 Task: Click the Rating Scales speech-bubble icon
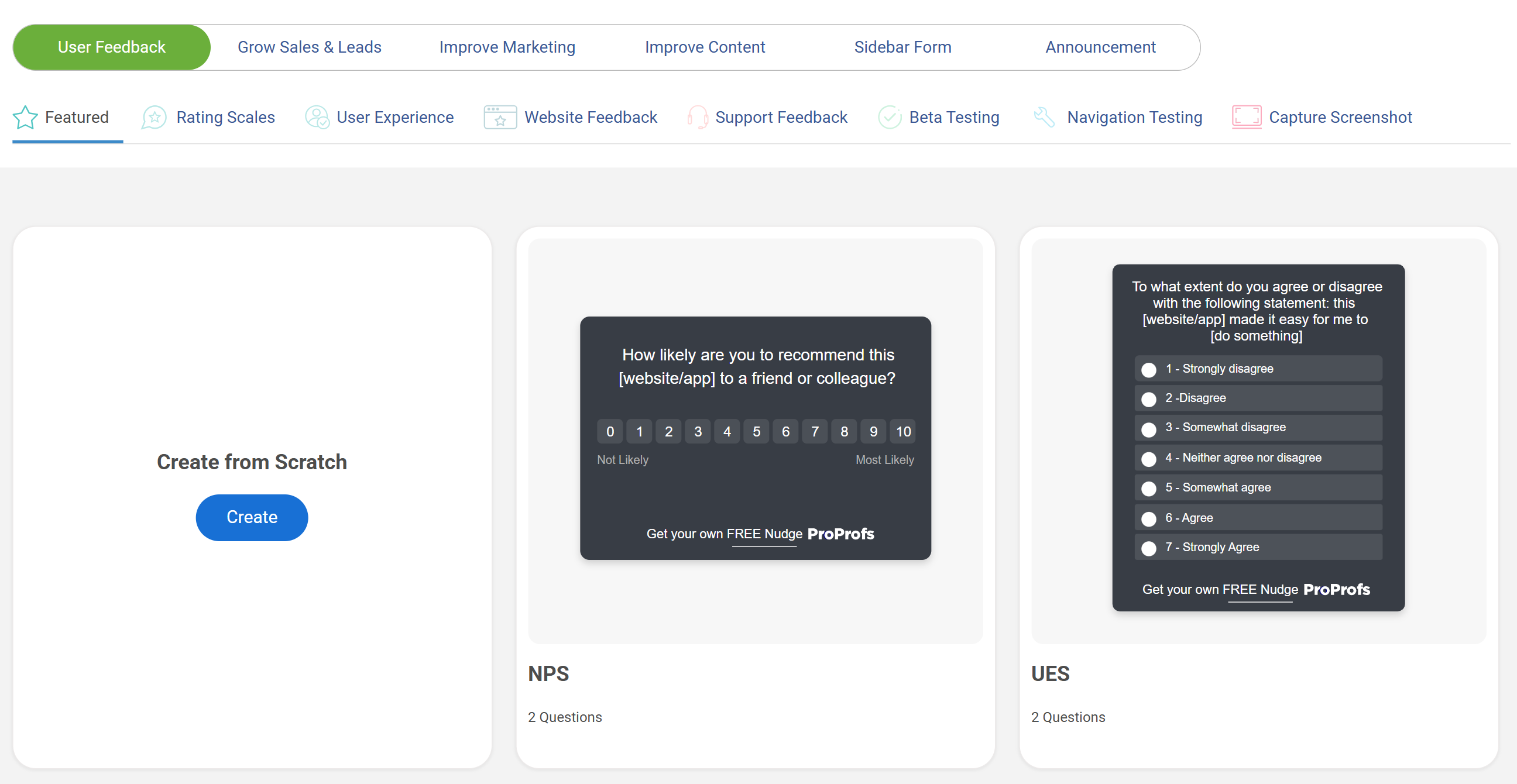(155, 118)
